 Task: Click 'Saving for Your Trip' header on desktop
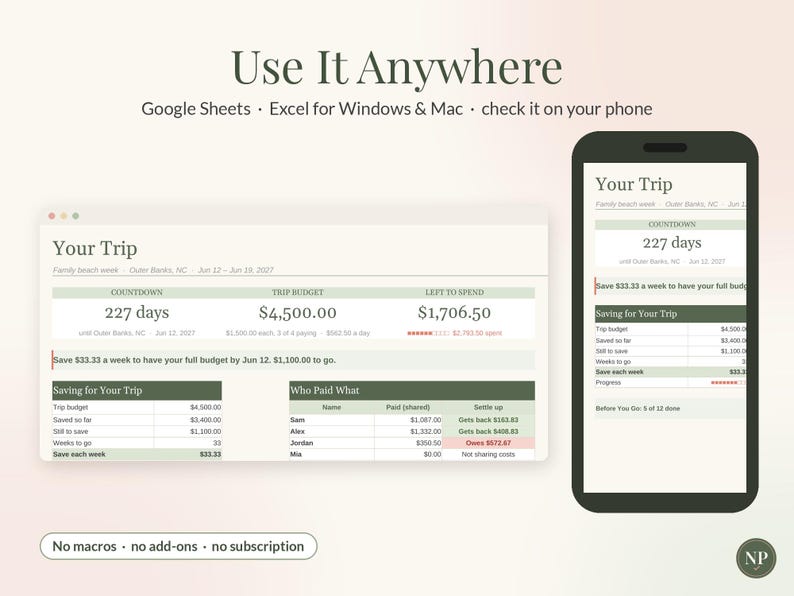(137, 390)
